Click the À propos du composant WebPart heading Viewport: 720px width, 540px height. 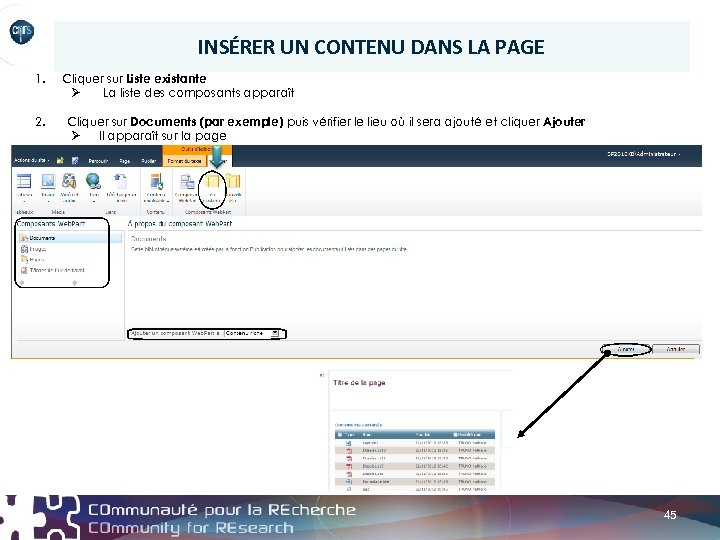180,224
